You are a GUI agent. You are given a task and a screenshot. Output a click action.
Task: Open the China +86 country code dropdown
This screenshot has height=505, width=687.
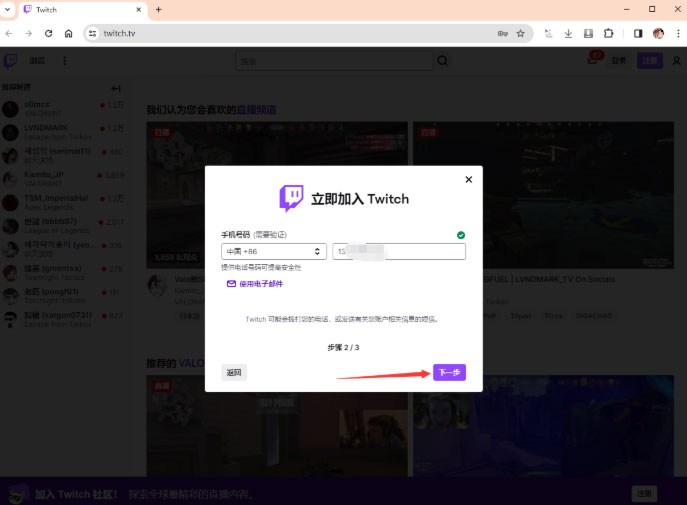point(274,251)
